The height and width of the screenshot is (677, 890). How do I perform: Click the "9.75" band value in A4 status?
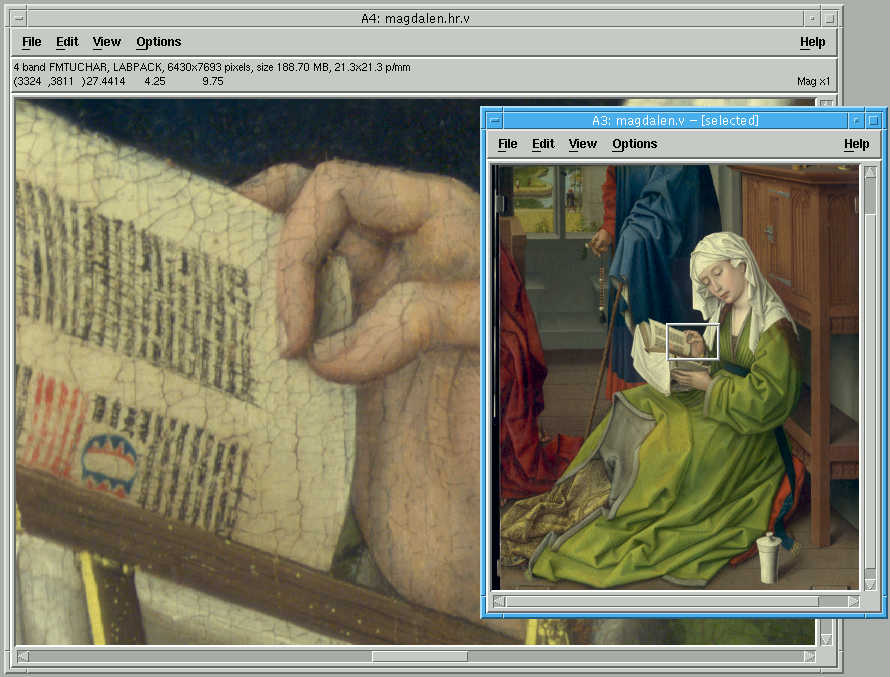tap(213, 82)
